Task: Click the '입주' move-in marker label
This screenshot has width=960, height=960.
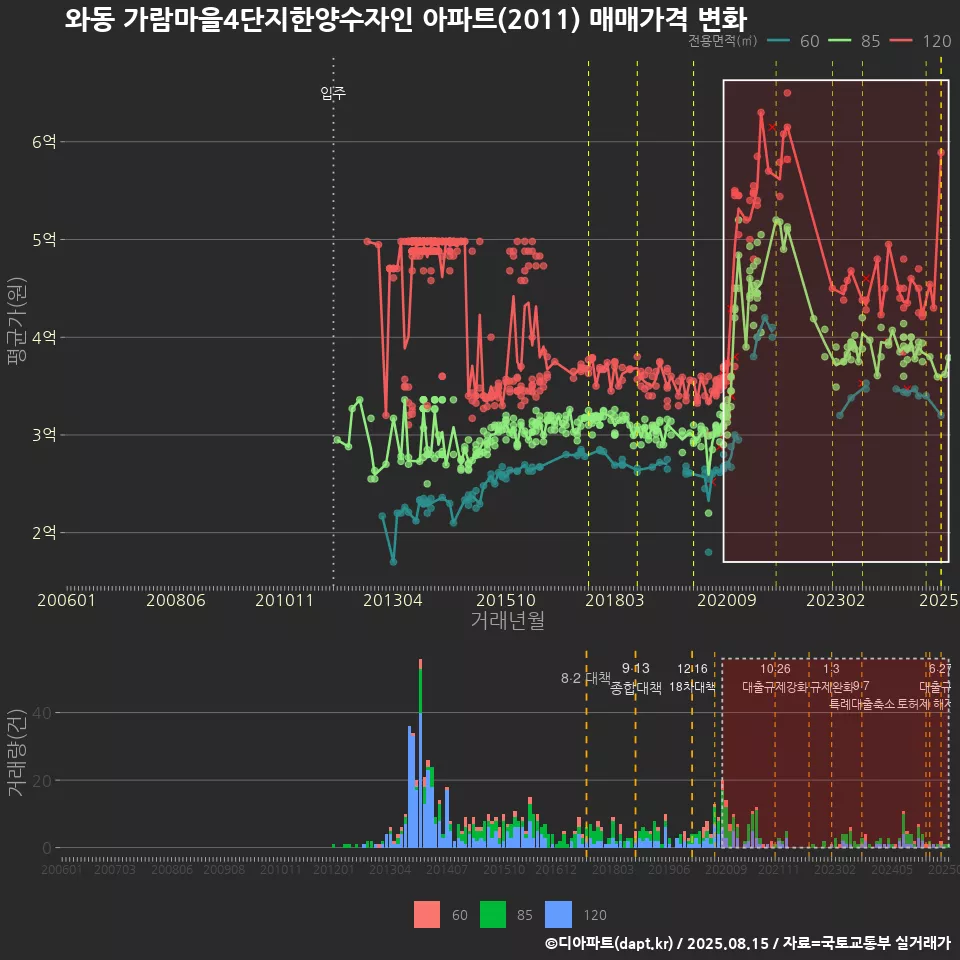Action: point(333,93)
